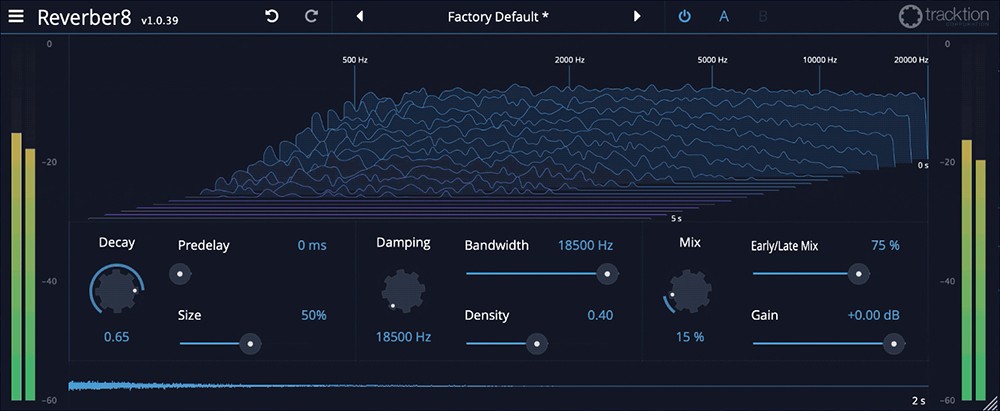Click the redo arrow icon
The height and width of the screenshot is (411, 1000).
pos(311,16)
